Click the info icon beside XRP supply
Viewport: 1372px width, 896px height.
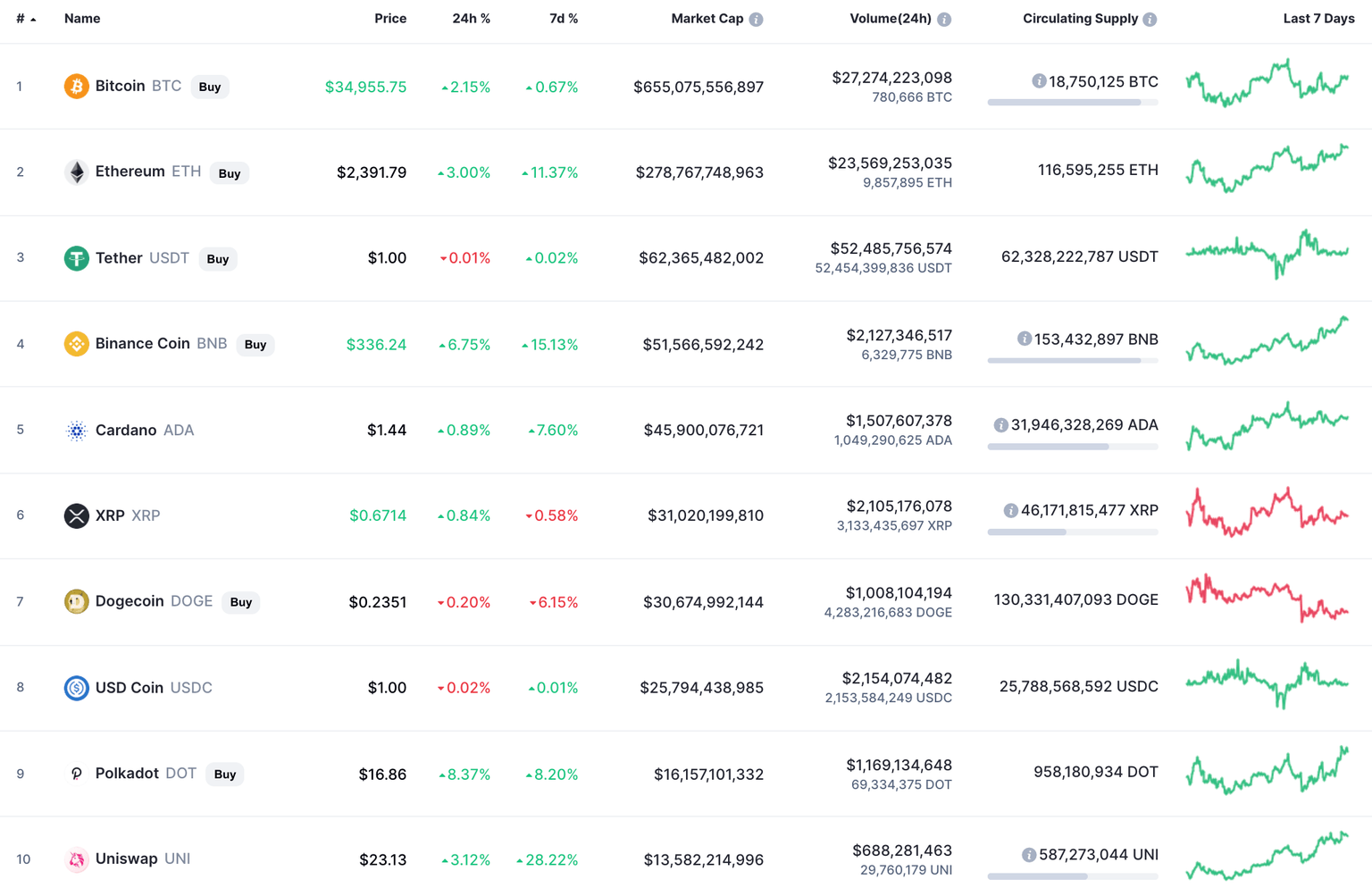(x=1010, y=511)
